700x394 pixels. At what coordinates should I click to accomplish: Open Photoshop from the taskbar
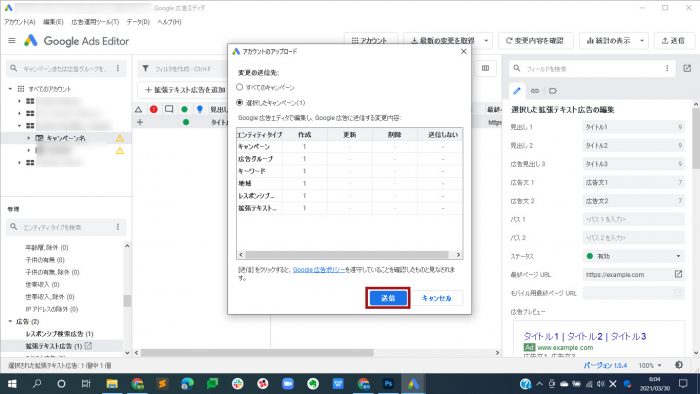pos(388,384)
